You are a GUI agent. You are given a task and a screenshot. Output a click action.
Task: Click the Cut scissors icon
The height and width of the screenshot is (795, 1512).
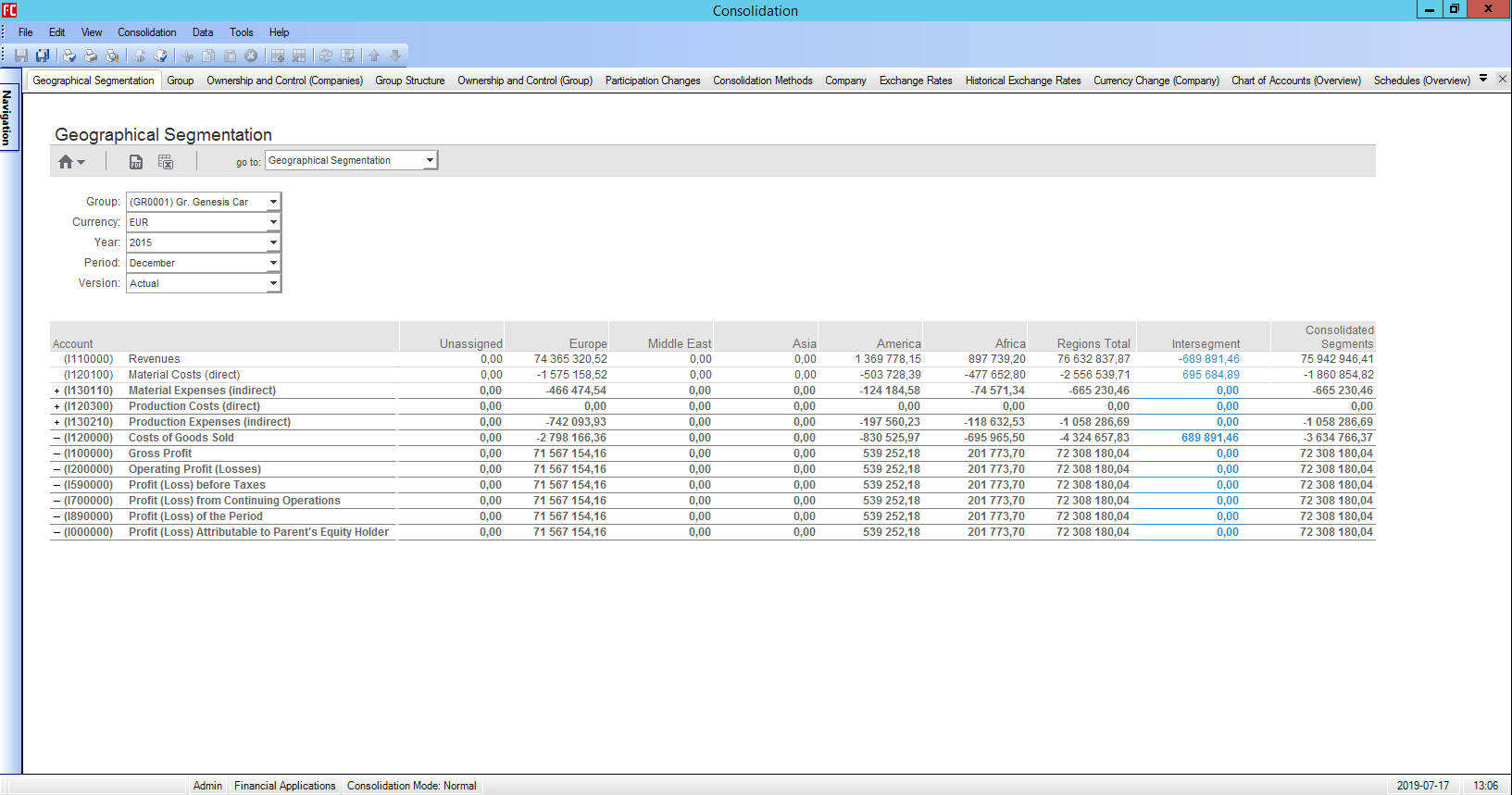pyautogui.click(x=188, y=56)
